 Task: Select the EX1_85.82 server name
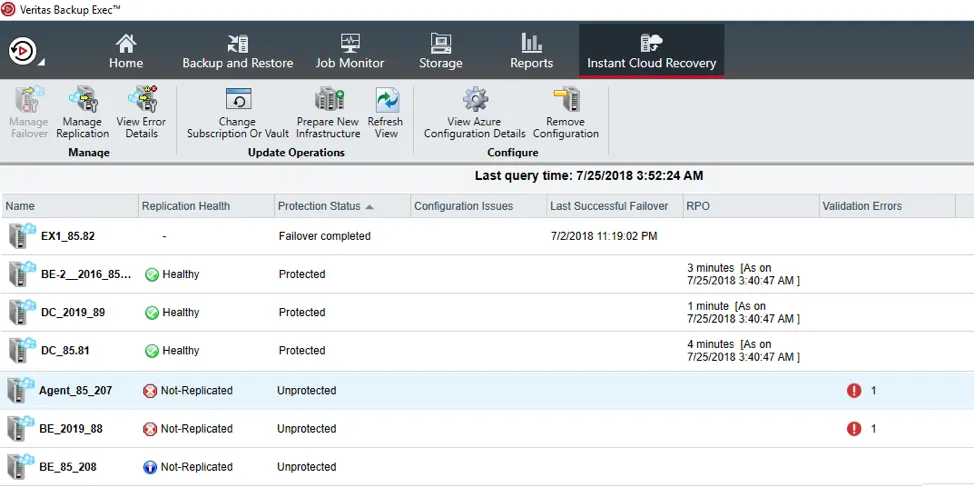[x=68, y=236]
